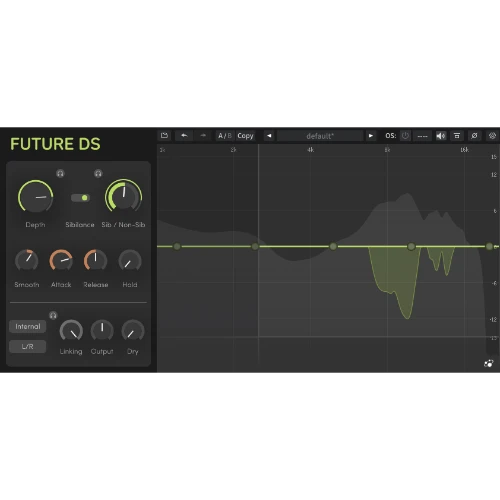The width and height of the screenshot is (500, 500).
Task: Click the L/R channel mode button
Action: [x=28, y=347]
